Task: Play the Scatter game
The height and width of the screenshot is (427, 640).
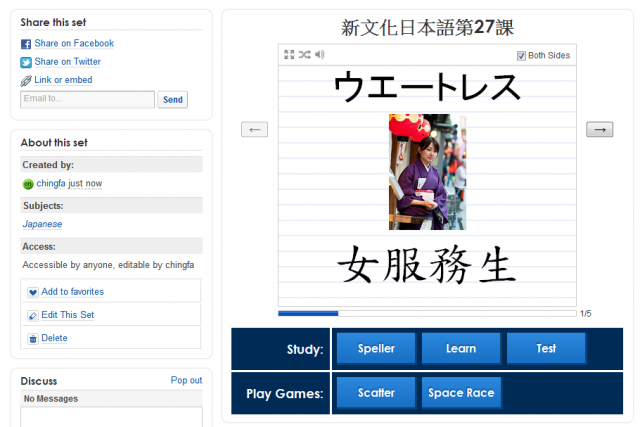Action: (x=376, y=393)
